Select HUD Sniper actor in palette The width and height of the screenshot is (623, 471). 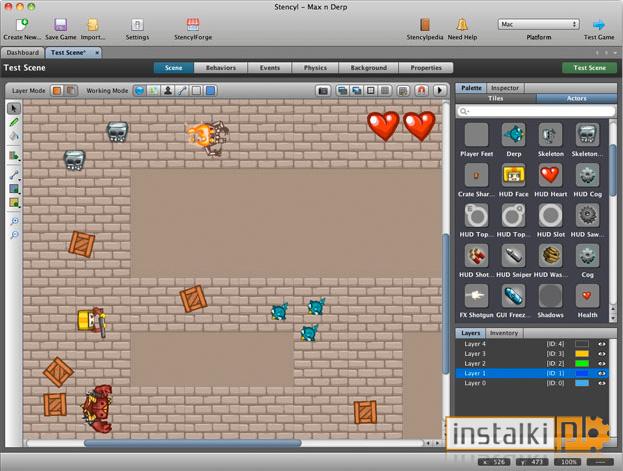pos(513,256)
